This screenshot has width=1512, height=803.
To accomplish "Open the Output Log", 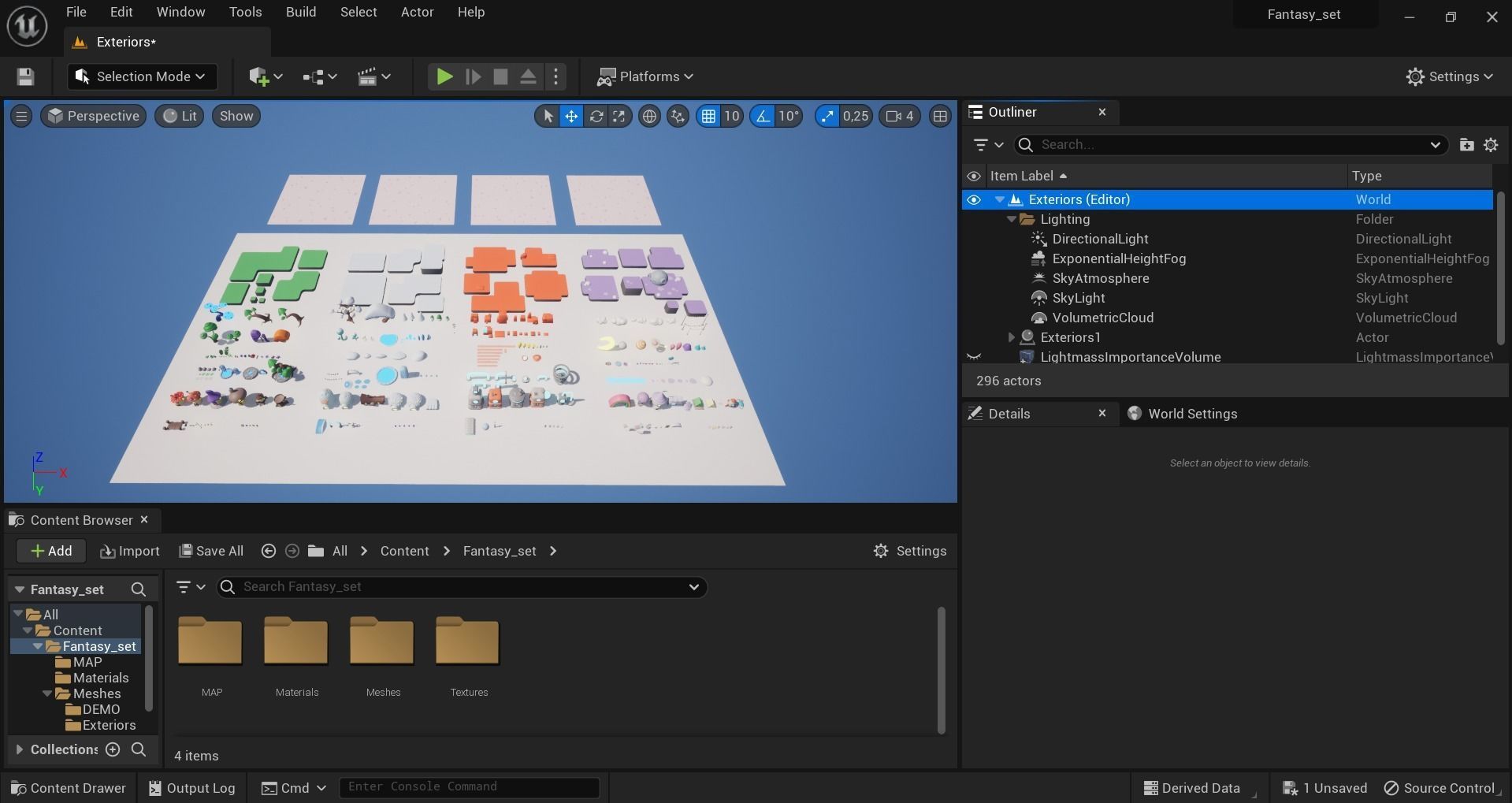I will tap(191, 788).
